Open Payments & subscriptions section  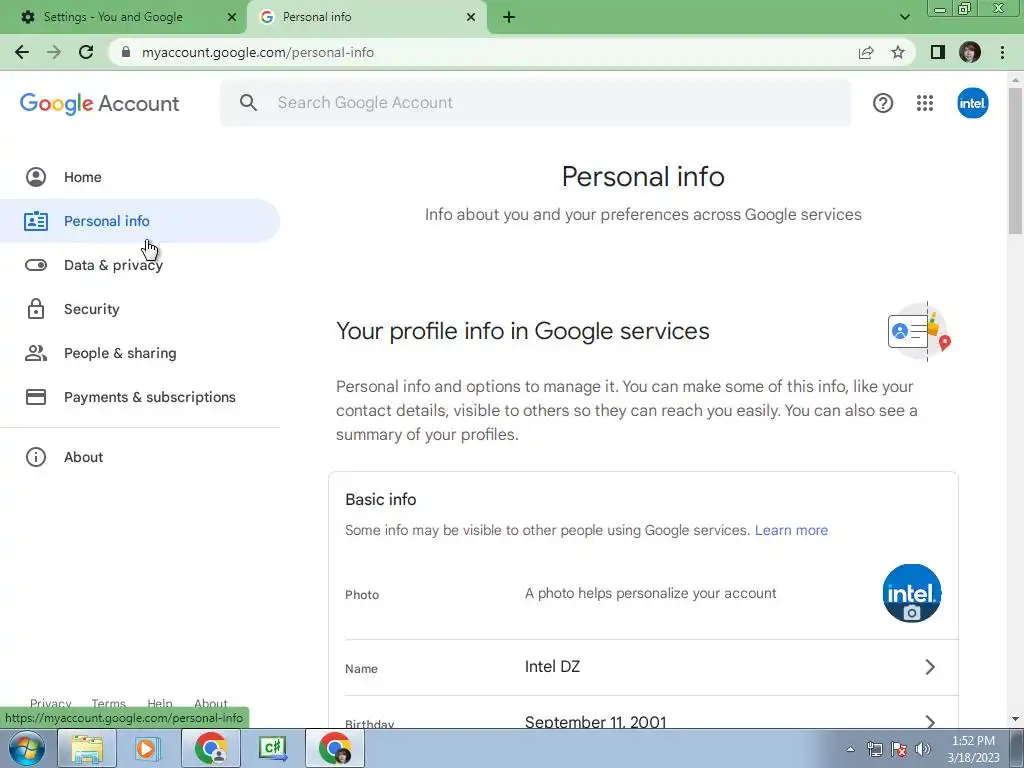click(x=140, y=397)
